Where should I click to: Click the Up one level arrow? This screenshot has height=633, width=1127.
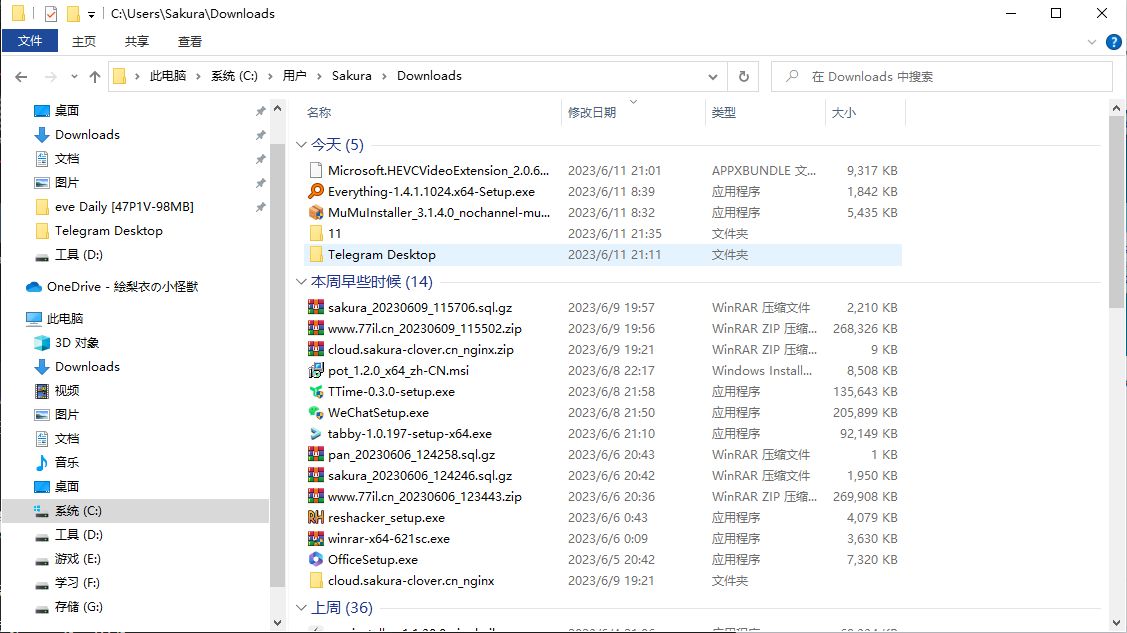pos(95,77)
